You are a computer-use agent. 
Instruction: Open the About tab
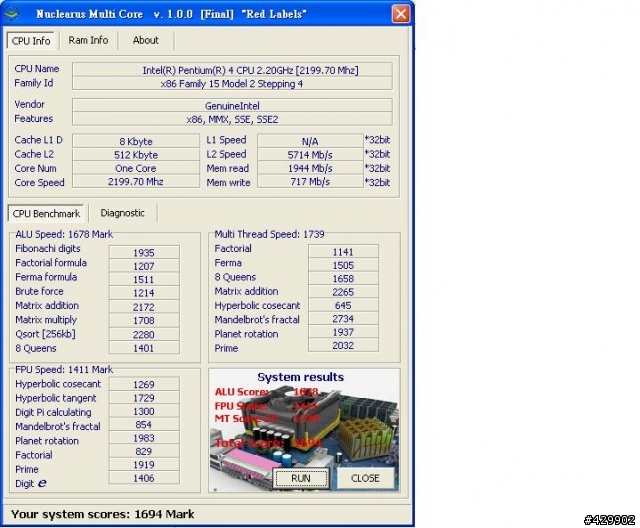(x=145, y=40)
